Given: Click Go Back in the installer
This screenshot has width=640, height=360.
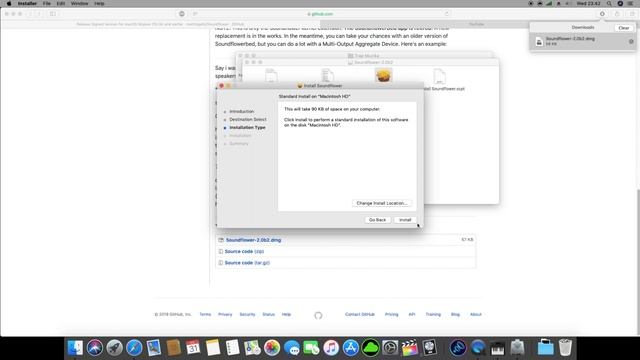Looking at the screenshot, I should 377,220.
